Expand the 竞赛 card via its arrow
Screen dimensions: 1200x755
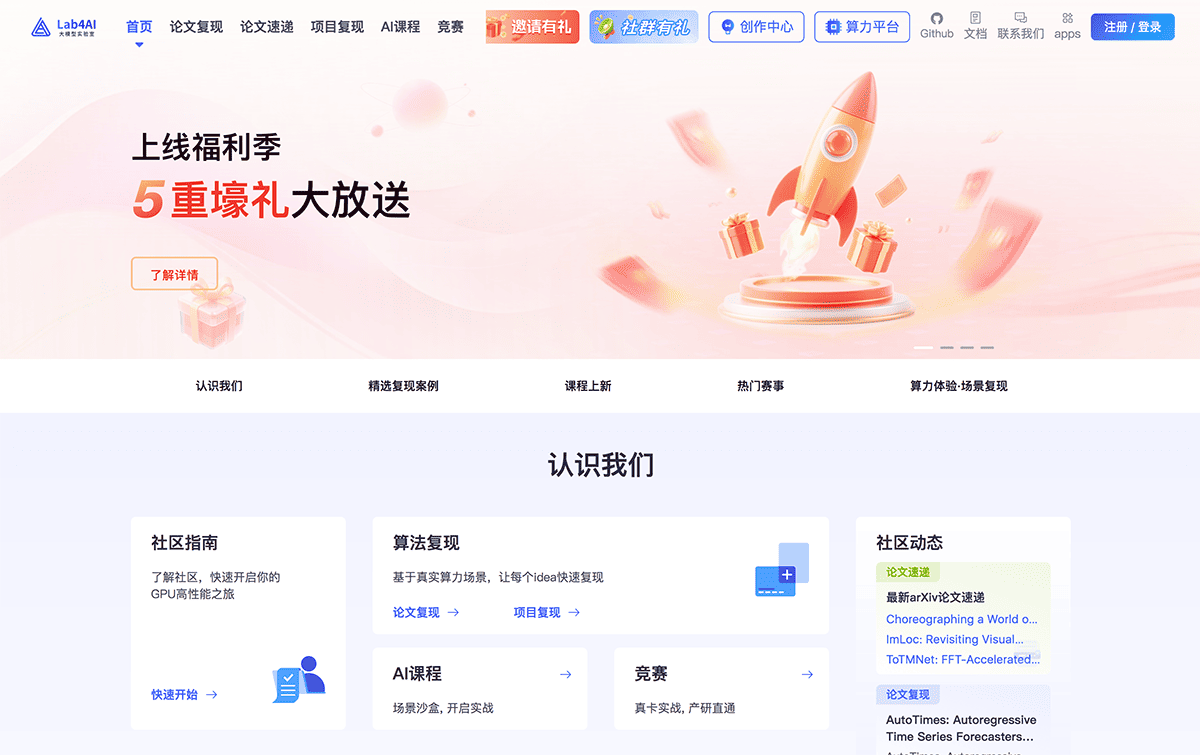[806, 674]
